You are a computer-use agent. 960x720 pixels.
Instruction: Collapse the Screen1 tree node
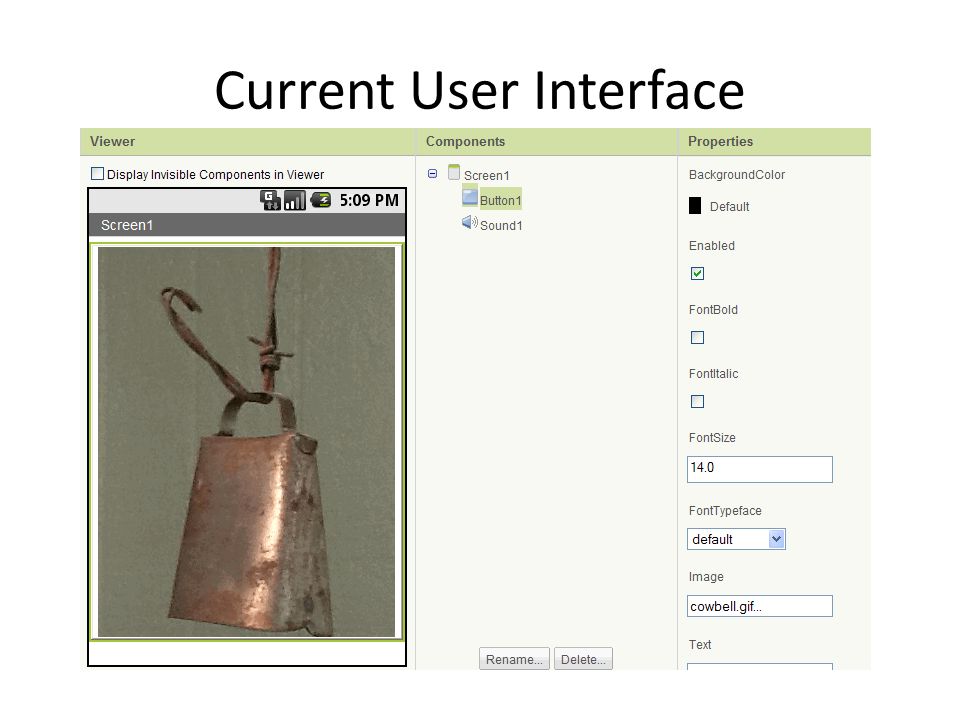click(432, 174)
